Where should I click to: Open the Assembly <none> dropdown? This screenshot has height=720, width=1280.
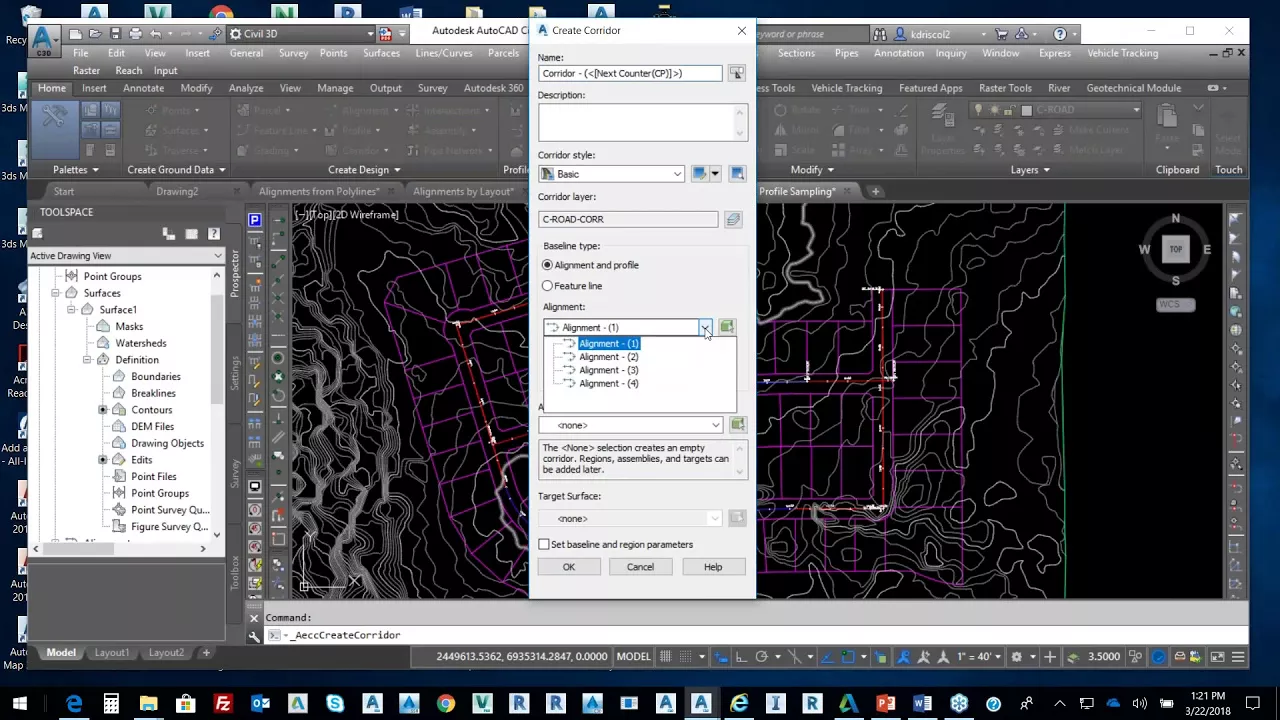(715, 425)
